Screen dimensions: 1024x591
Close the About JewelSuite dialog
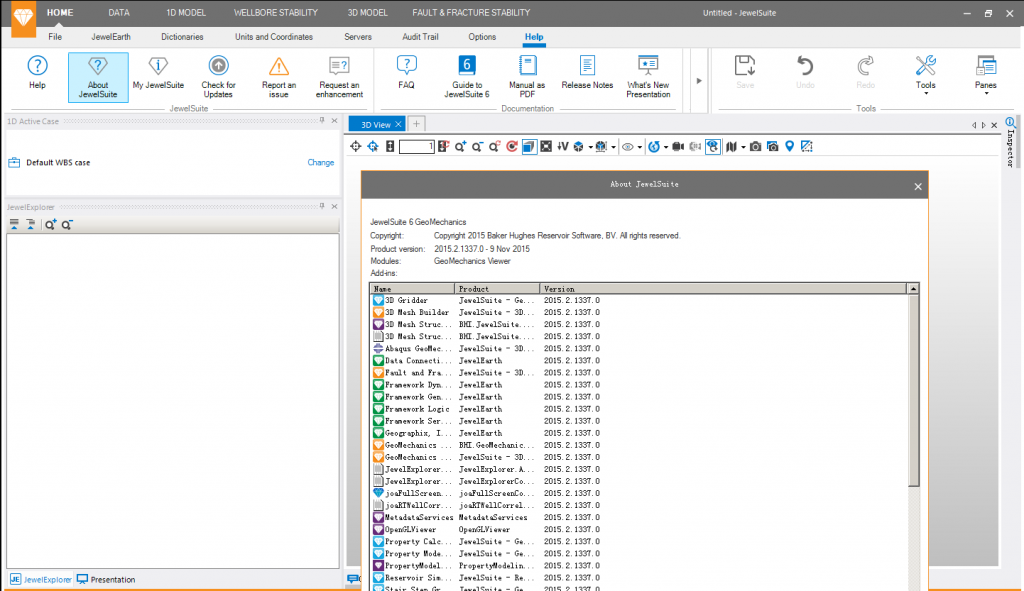[918, 187]
